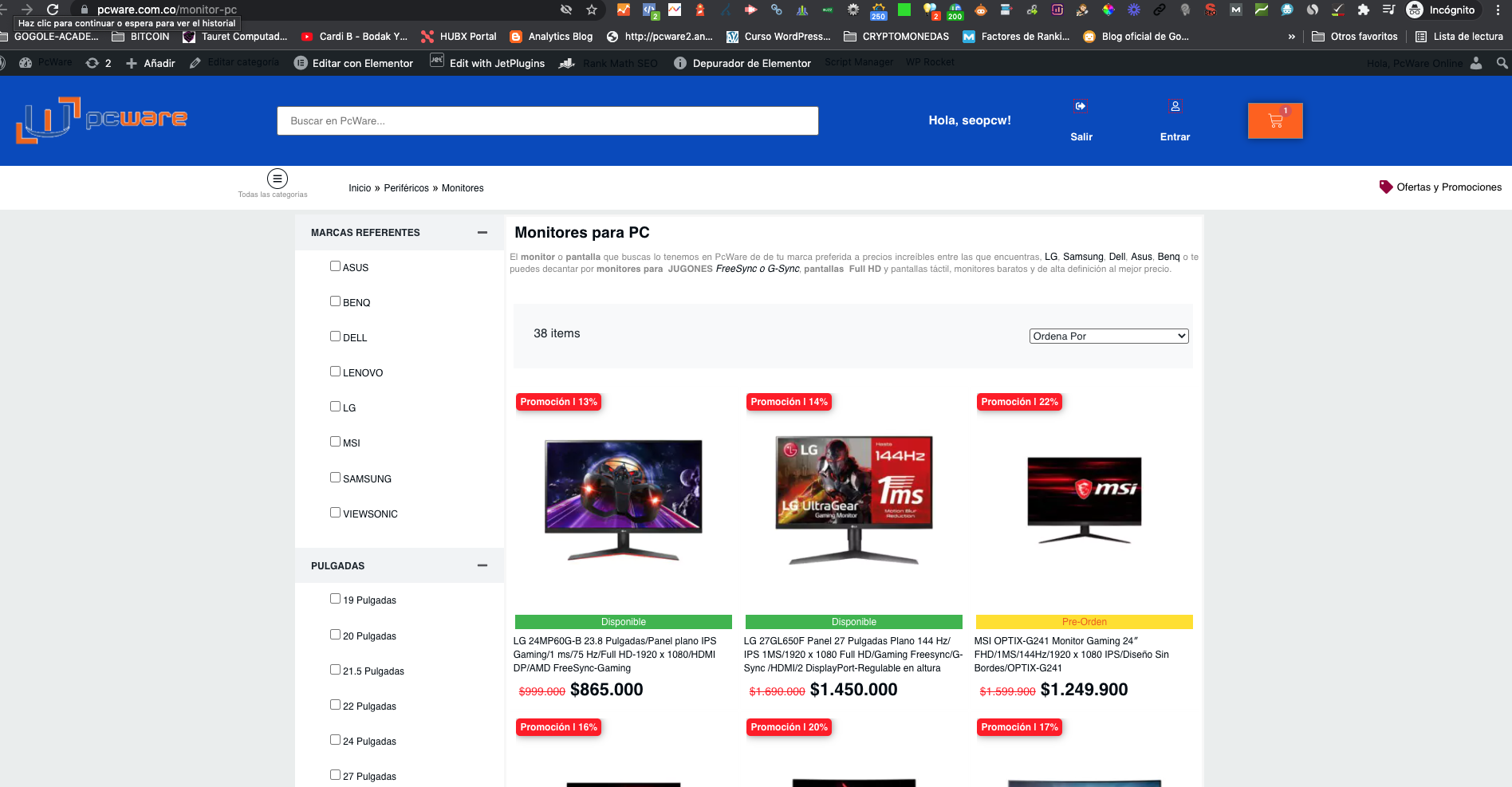Check the 21.5 Pulgadas checkbox

point(335,670)
